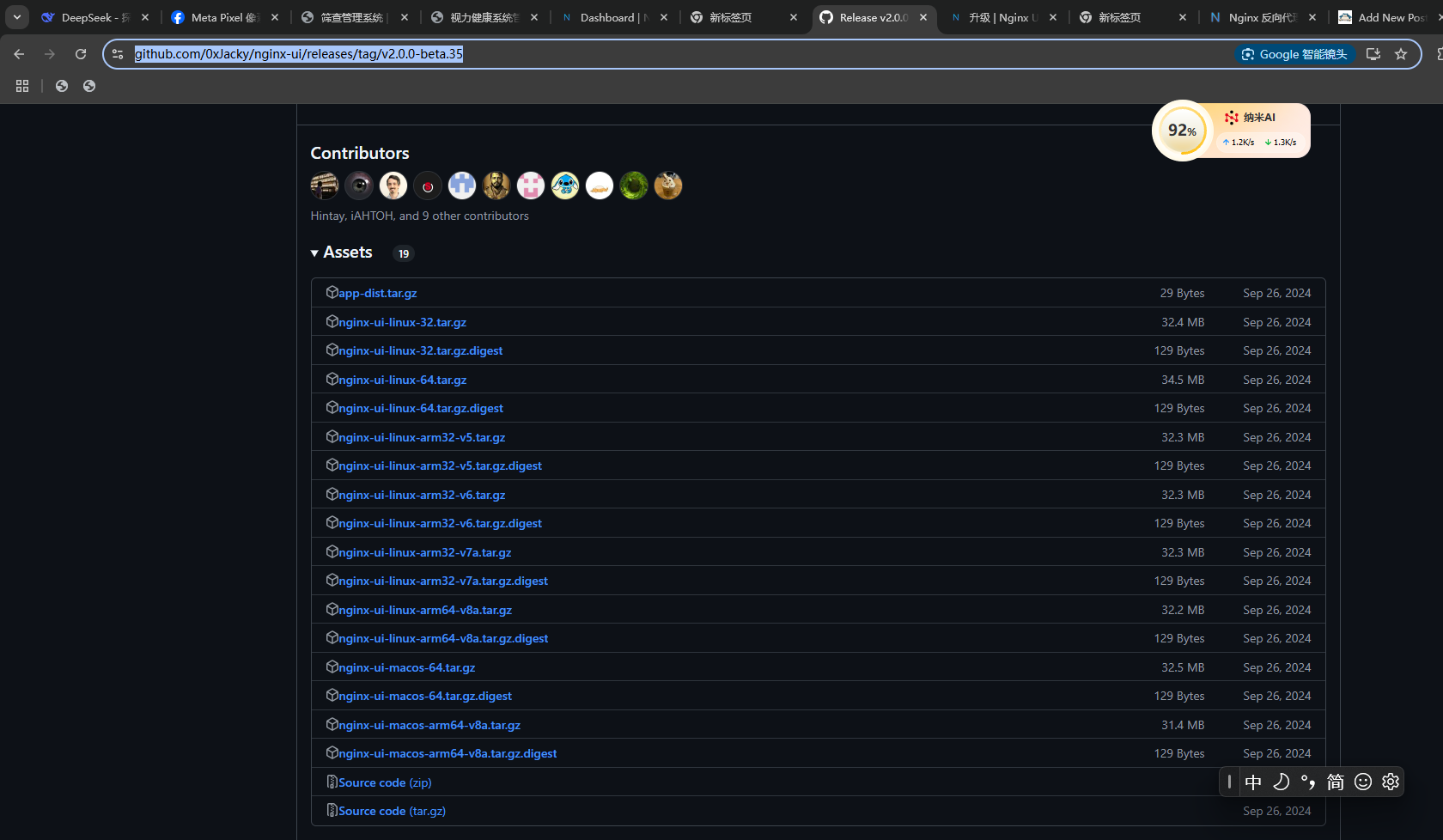1443x840 pixels.
Task: Switch IME simplified 简 character mode
Action: 1336,782
